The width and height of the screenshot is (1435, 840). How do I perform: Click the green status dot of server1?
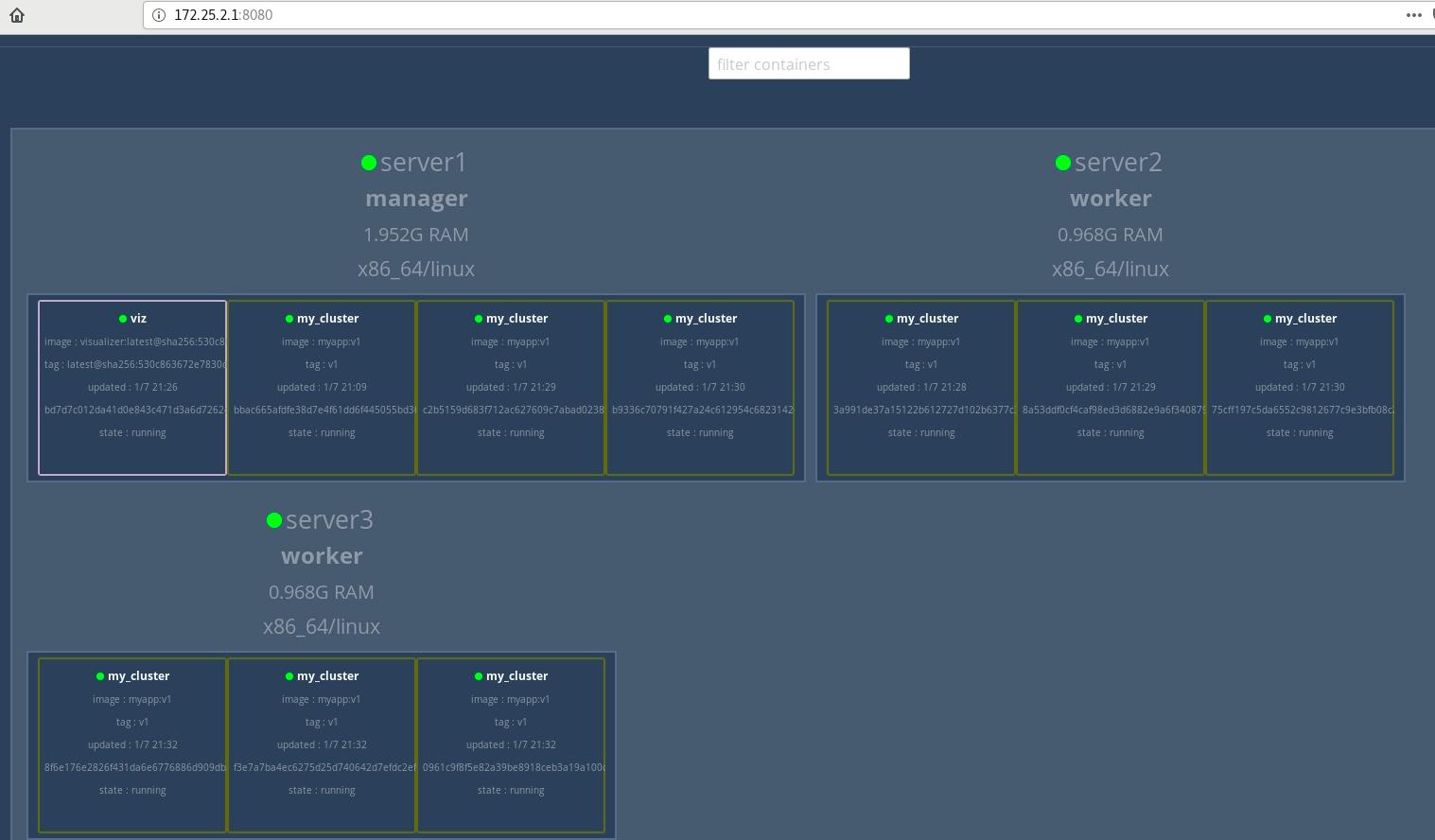369,163
